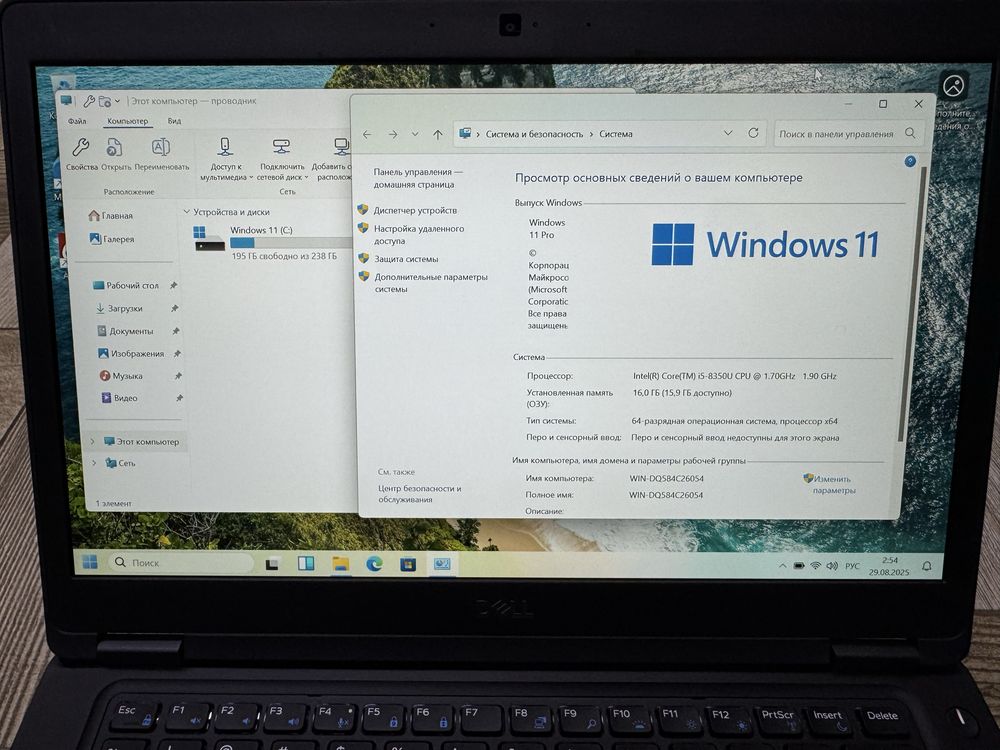
Task: Select Сеть in the navigation pane
Action: (x=121, y=463)
